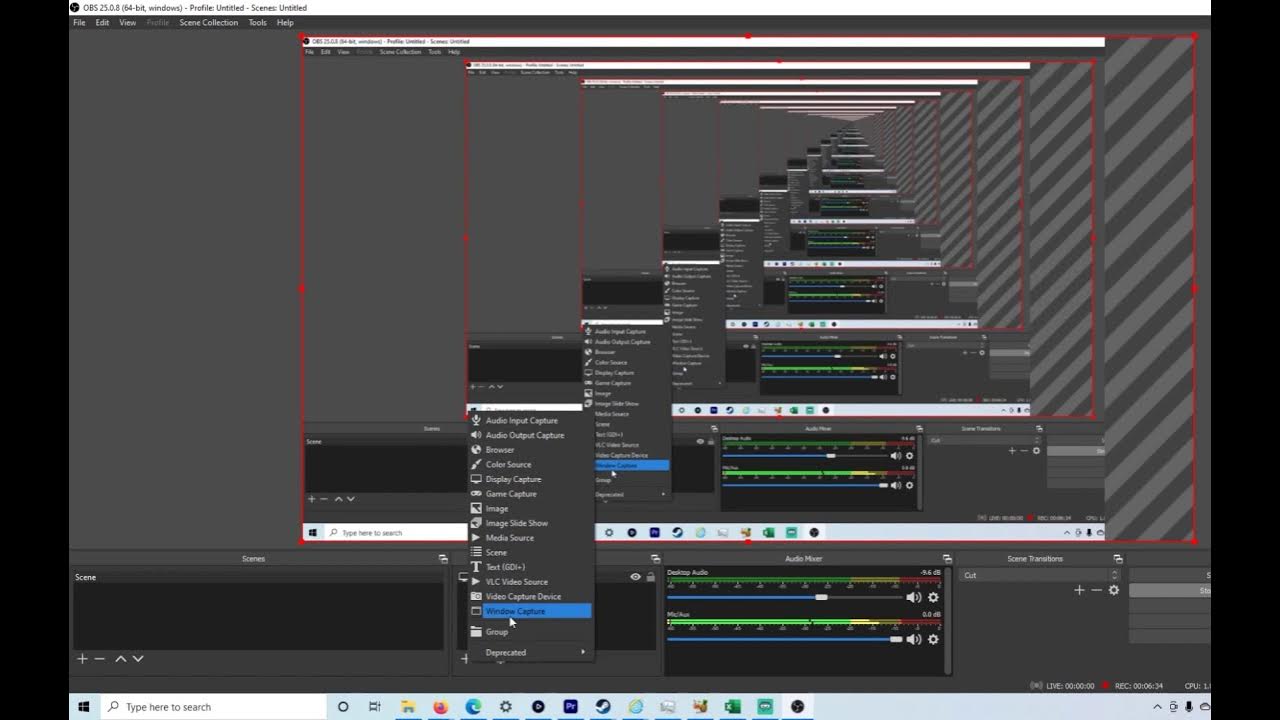Choose Audio Input Capture source
Screen dimensions: 1280x720
[529, 421]
